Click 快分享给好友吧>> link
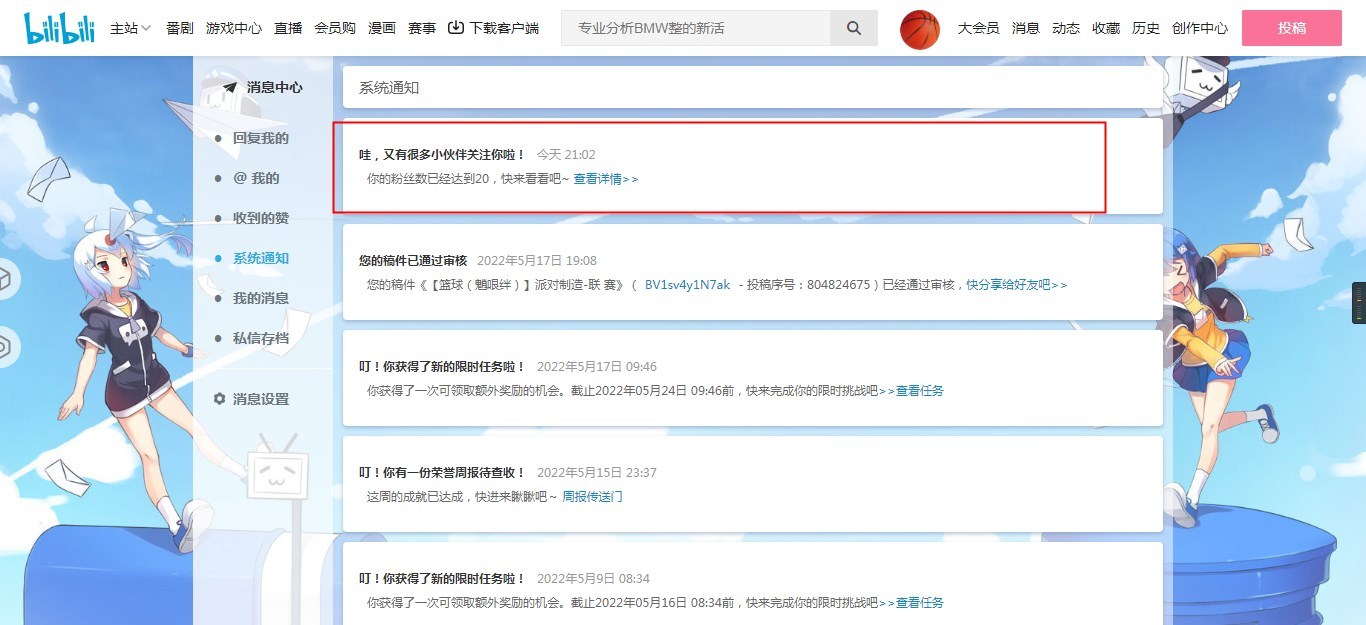Image resolution: width=1366 pixels, height=625 pixels. click(1017, 285)
